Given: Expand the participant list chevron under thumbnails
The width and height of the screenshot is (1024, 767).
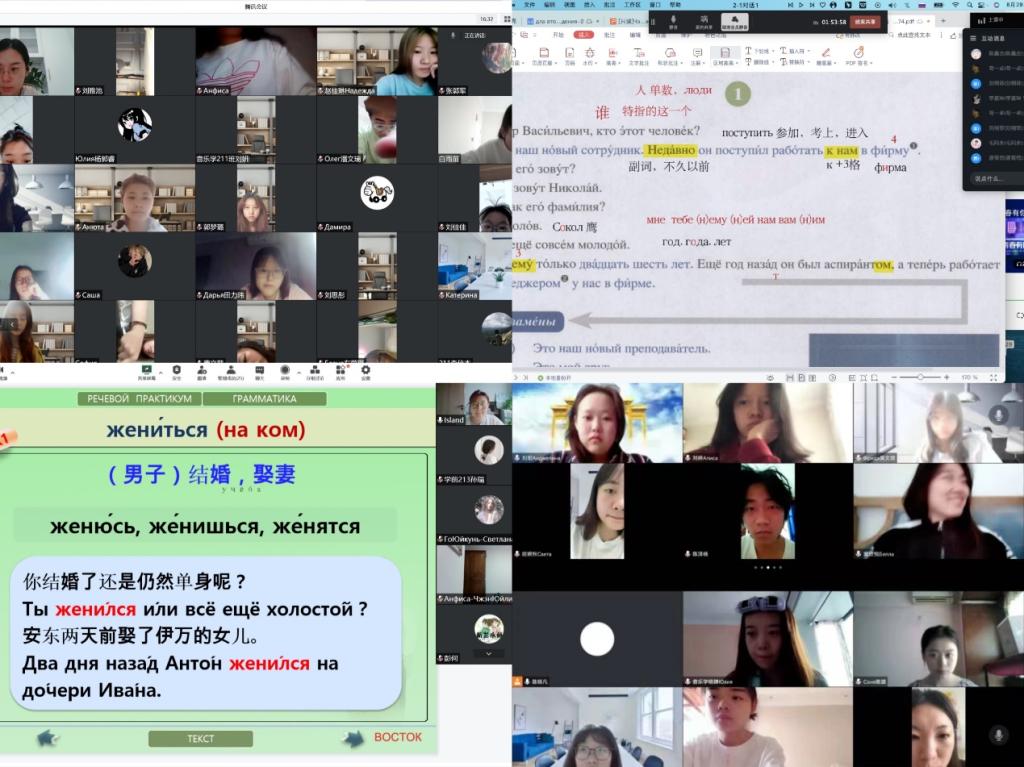Looking at the screenshot, I should click(x=488, y=653).
